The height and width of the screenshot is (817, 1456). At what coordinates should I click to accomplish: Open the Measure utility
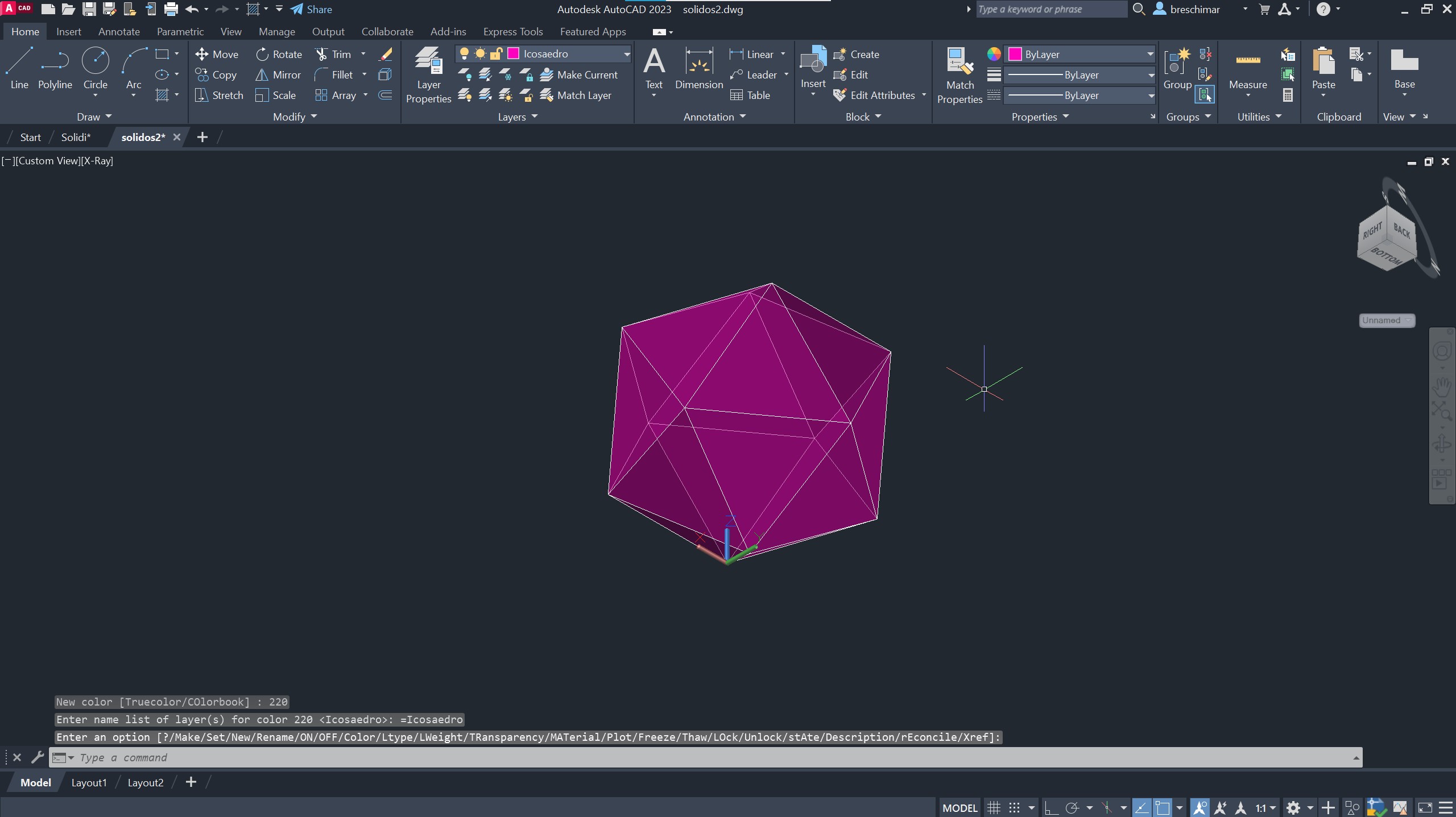1248,68
